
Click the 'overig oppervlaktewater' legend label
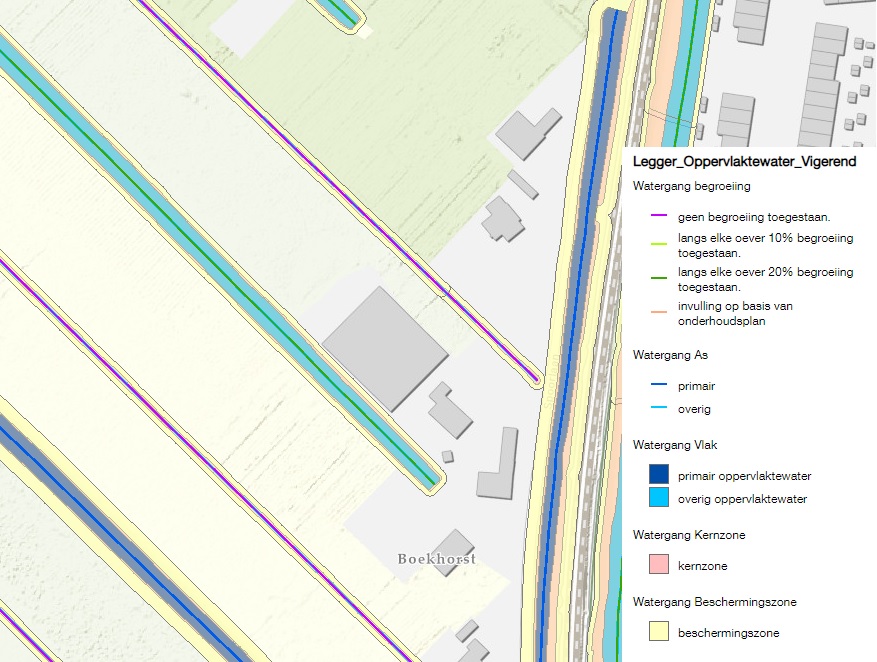742,499
